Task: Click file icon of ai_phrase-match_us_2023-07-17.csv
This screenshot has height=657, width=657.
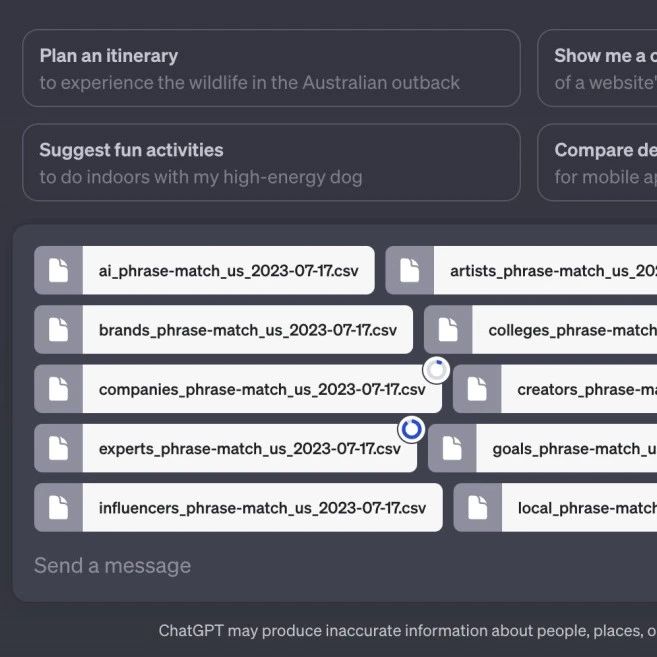Action: [58, 270]
